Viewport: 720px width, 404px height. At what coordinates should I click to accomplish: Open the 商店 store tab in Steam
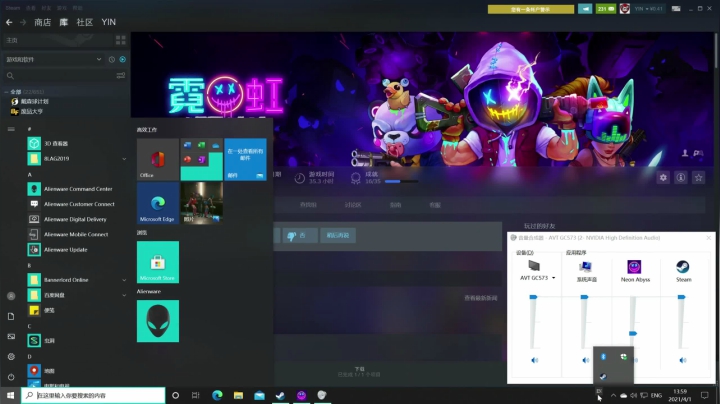[43, 22]
